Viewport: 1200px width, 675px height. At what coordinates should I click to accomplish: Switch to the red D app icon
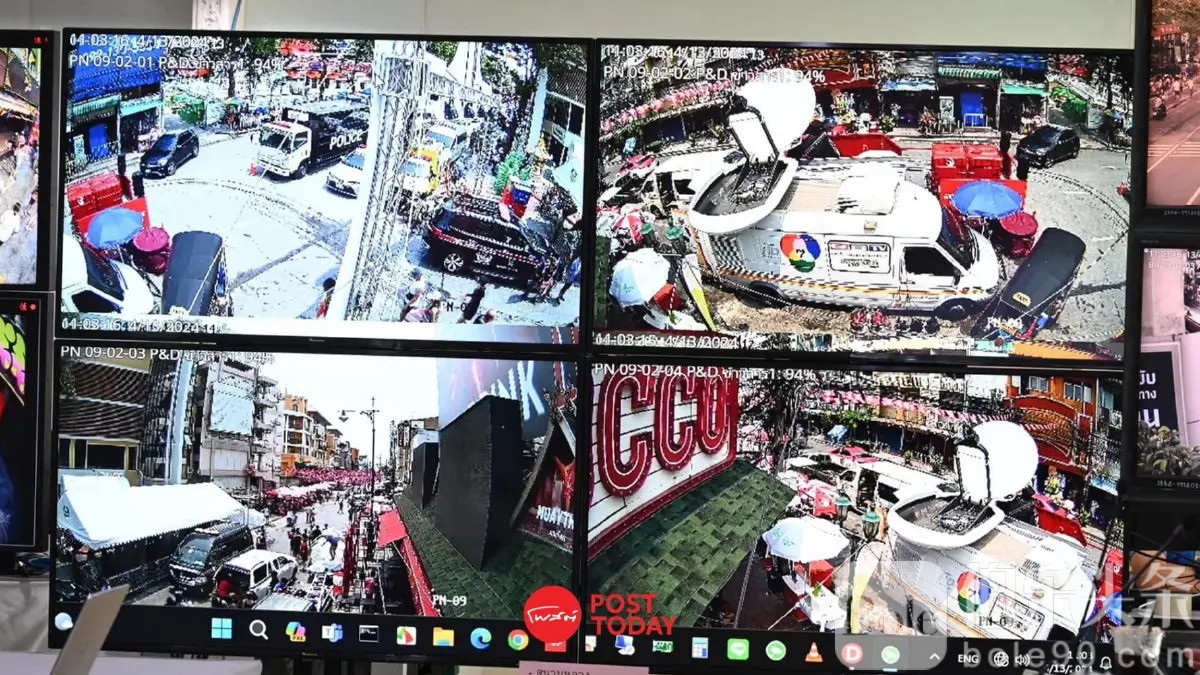point(852,654)
